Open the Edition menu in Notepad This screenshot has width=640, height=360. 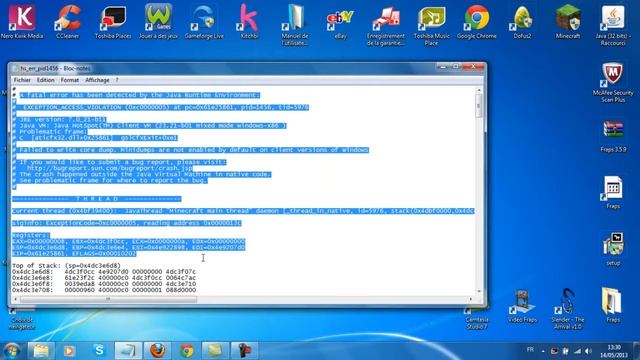pyautogui.click(x=45, y=80)
